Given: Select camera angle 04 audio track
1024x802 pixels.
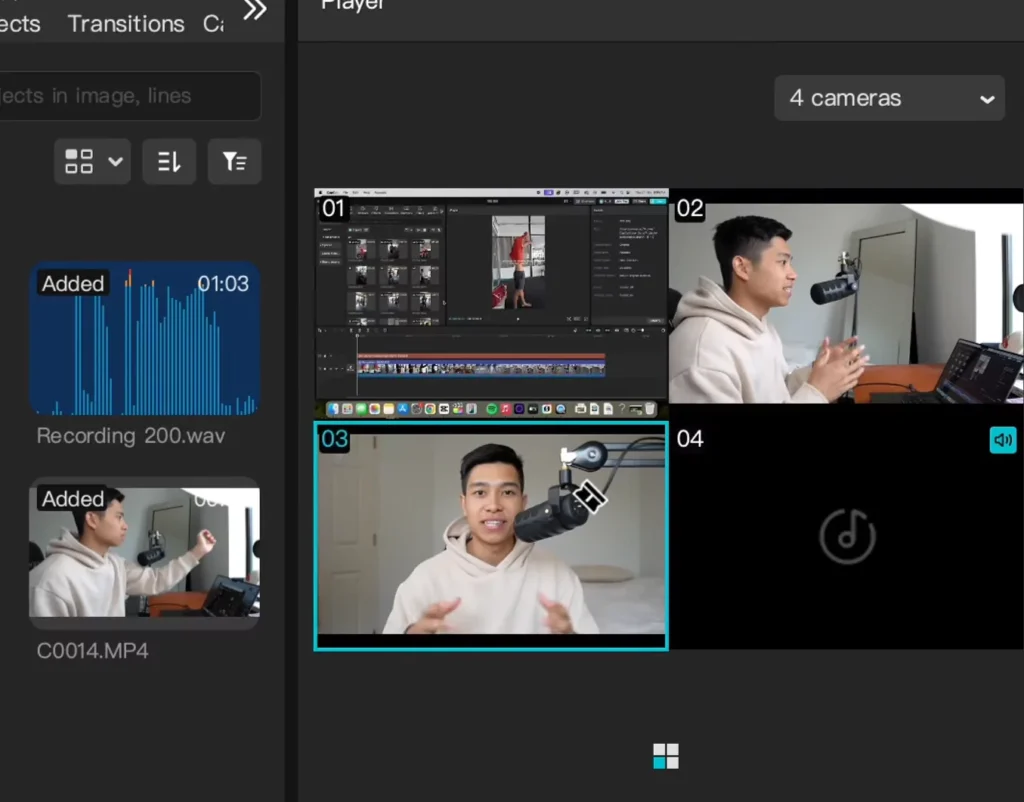Looking at the screenshot, I should tap(846, 536).
